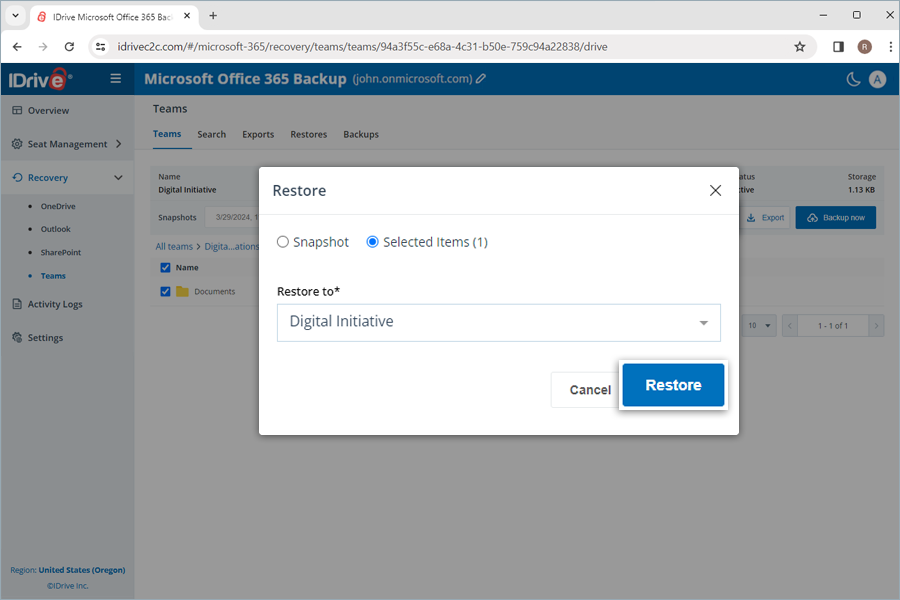Image resolution: width=900 pixels, height=600 pixels.
Task: Edit account name with pencil icon
Action: tap(481, 79)
